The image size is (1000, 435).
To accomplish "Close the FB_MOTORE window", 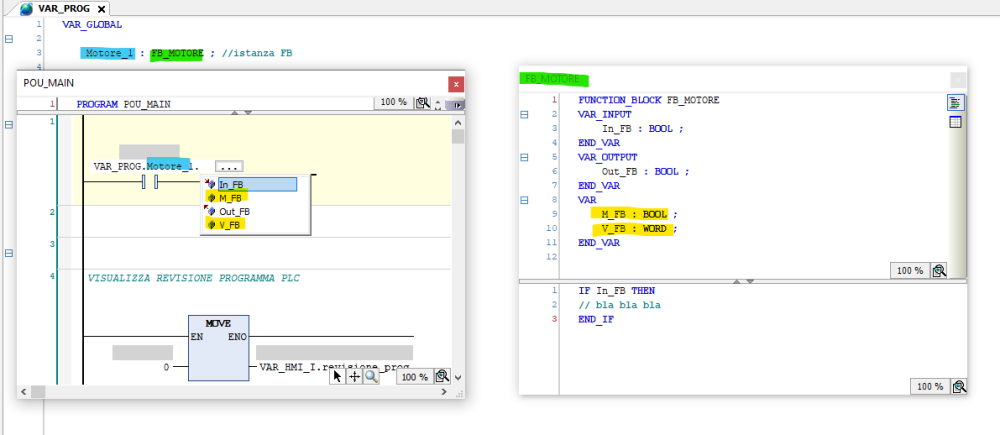I will click(957, 80).
